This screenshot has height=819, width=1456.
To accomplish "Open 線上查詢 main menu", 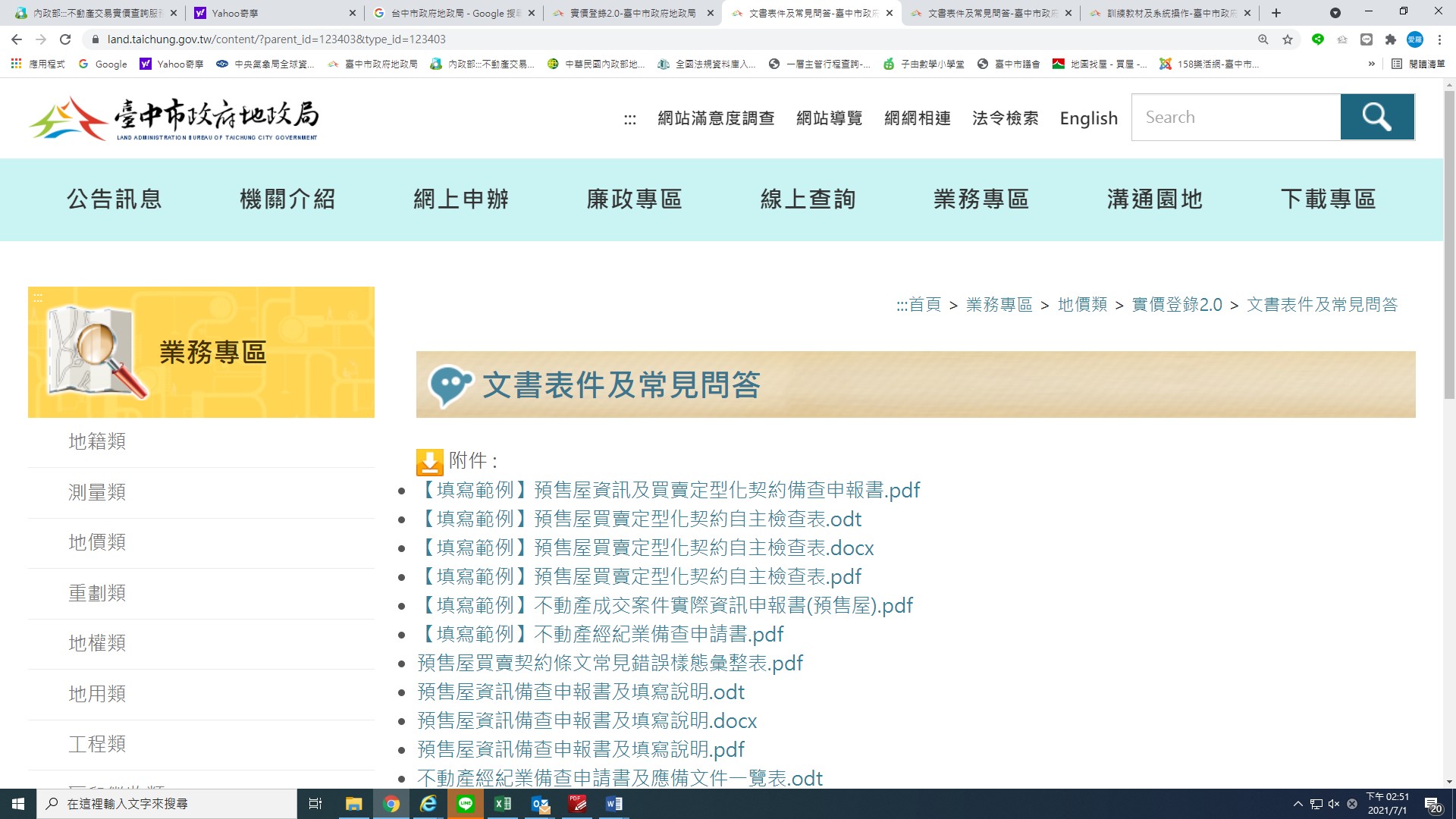I will click(x=808, y=199).
